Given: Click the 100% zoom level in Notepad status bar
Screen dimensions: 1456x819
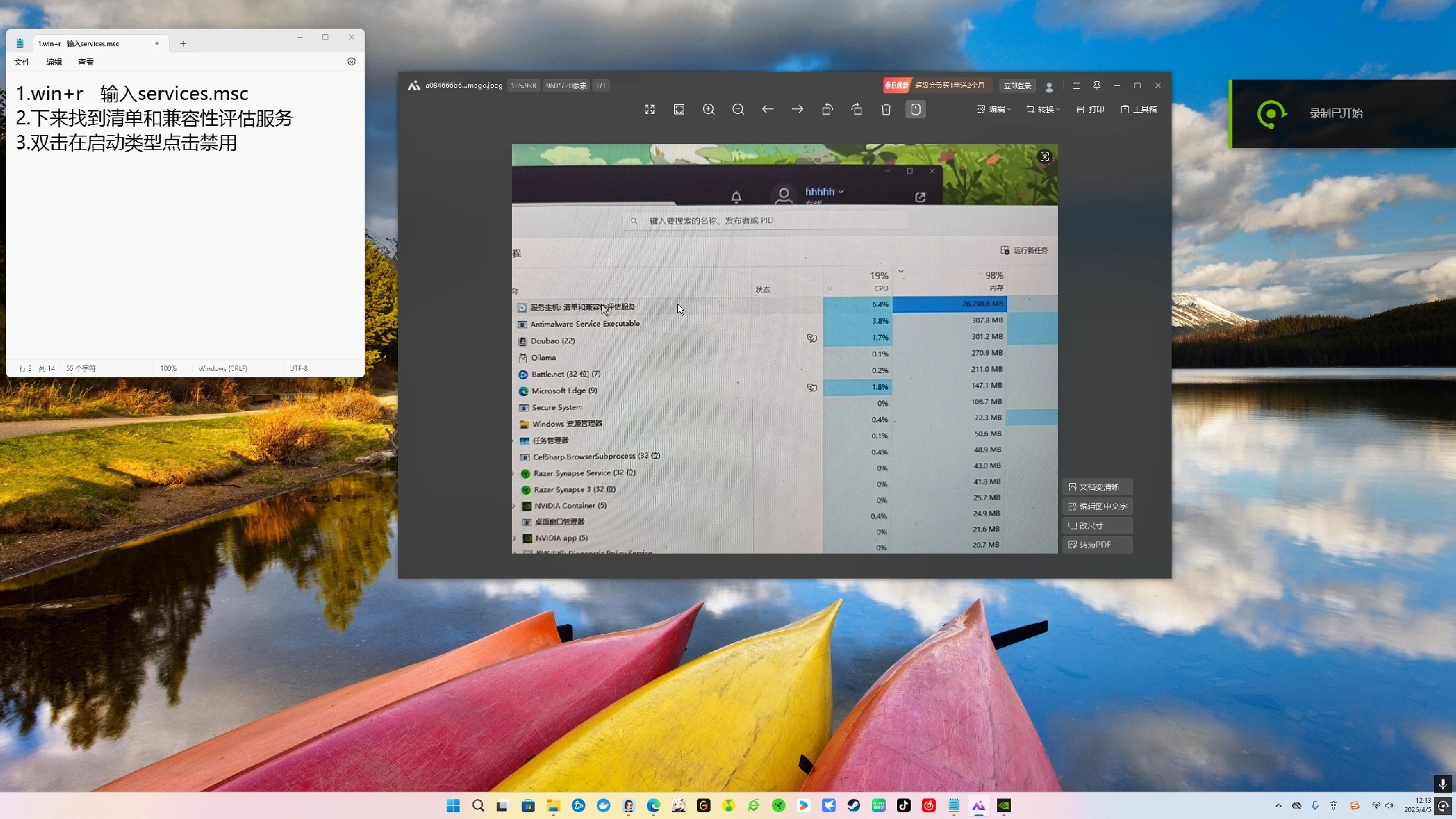Looking at the screenshot, I should click(168, 369).
